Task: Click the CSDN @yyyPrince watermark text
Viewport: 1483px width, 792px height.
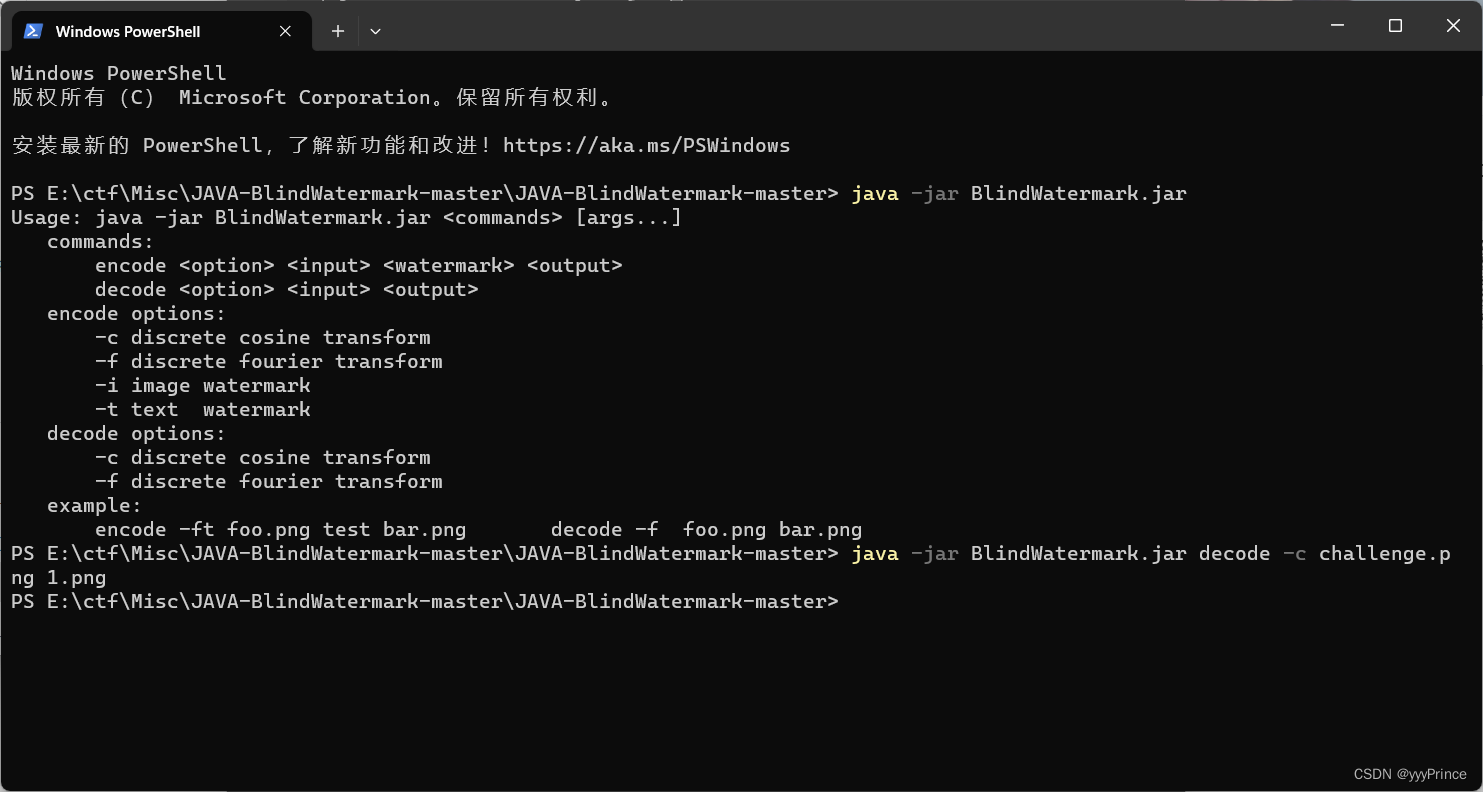Action: pyautogui.click(x=1410, y=774)
